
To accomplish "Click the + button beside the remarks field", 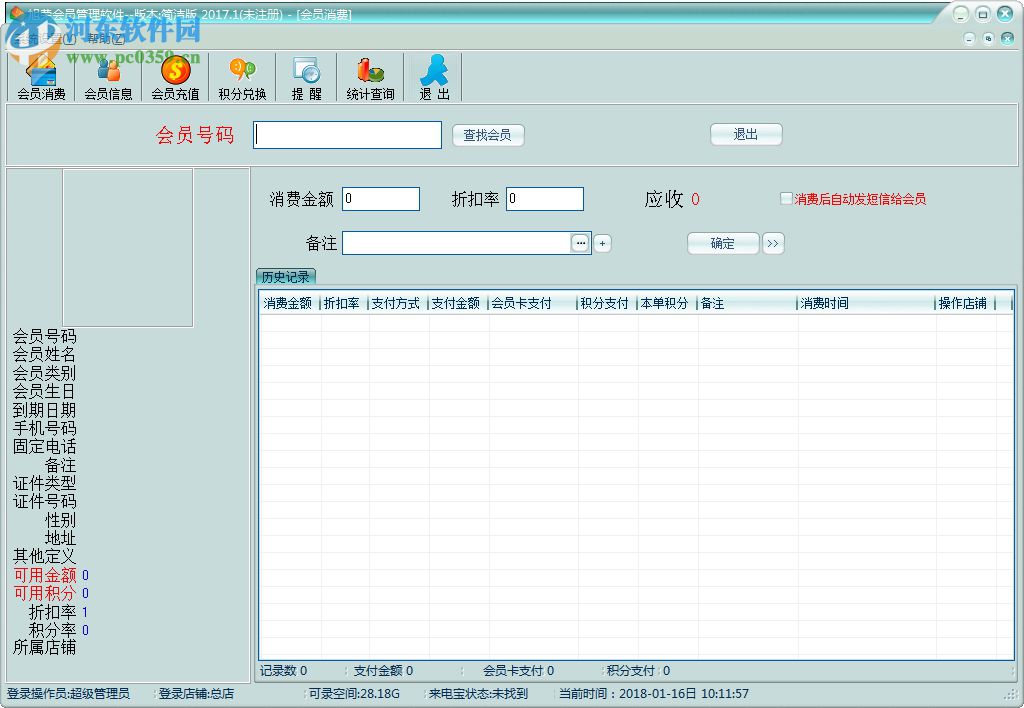I will 601,242.
